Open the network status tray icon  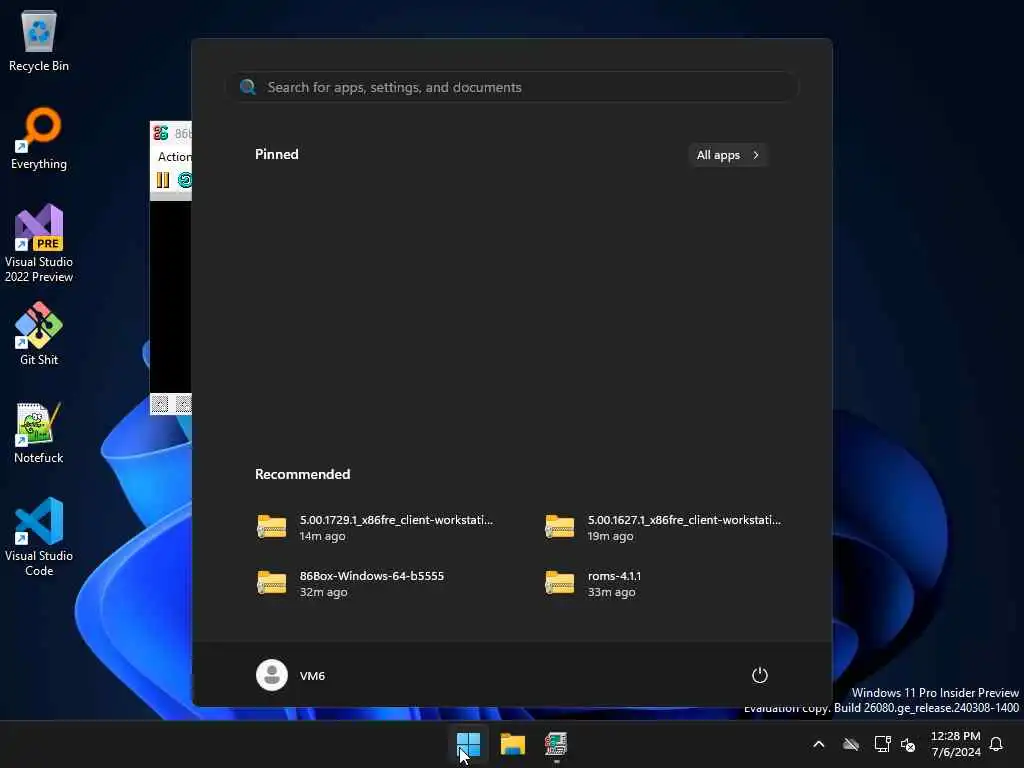coord(882,744)
